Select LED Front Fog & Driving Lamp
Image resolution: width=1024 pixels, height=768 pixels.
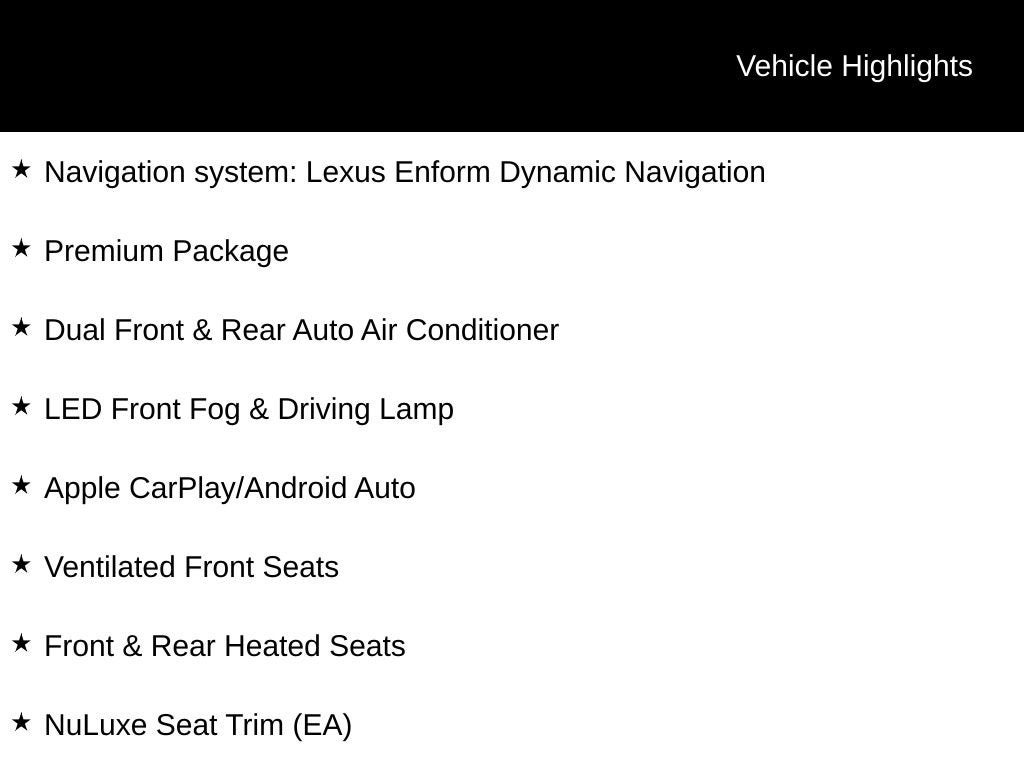(x=249, y=410)
